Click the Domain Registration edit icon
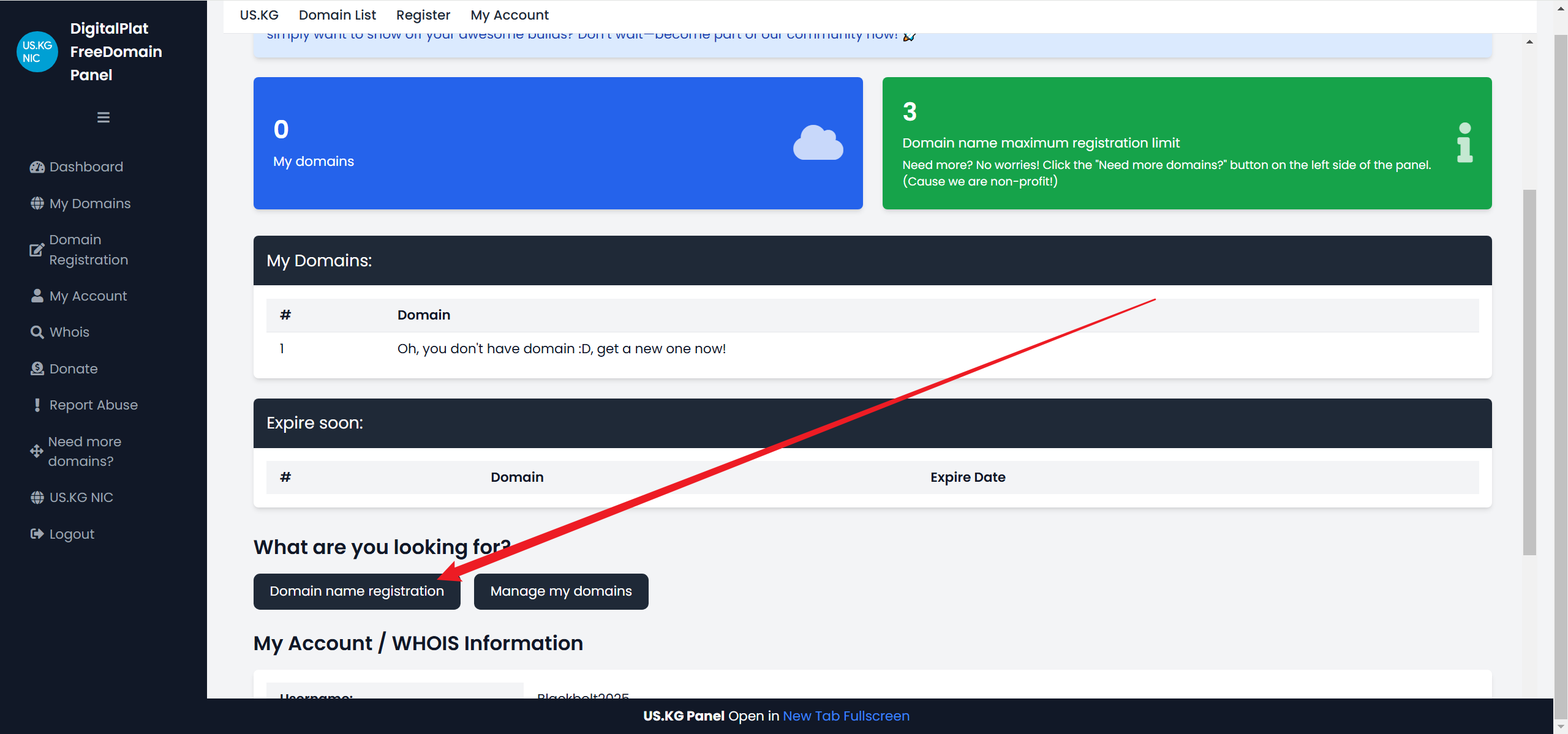Screen dimensions: 1568x734 click(x=37, y=250)
